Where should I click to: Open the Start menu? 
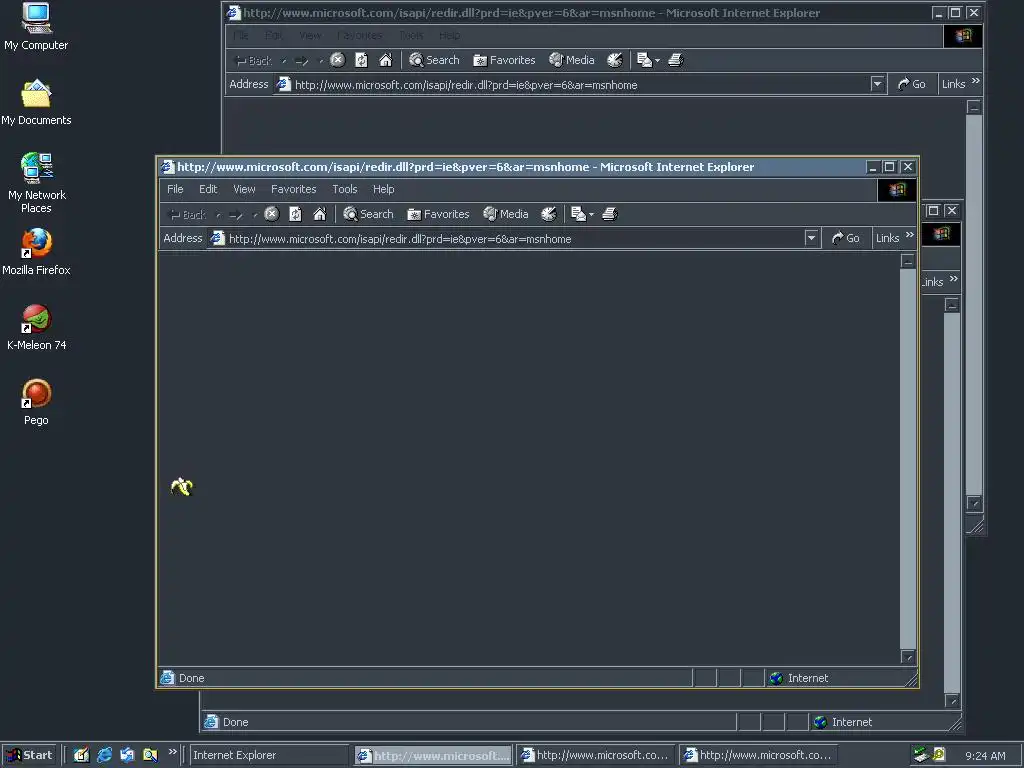29,755
